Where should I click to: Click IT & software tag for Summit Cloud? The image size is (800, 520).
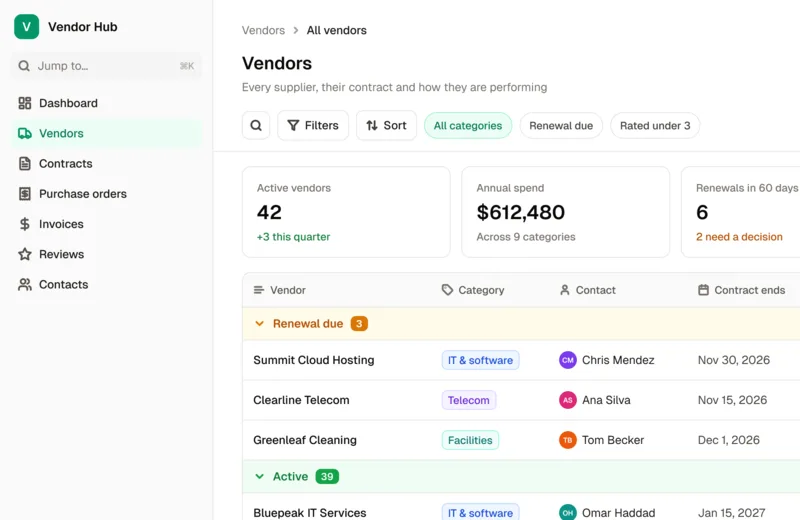click(x=480, y=360)
